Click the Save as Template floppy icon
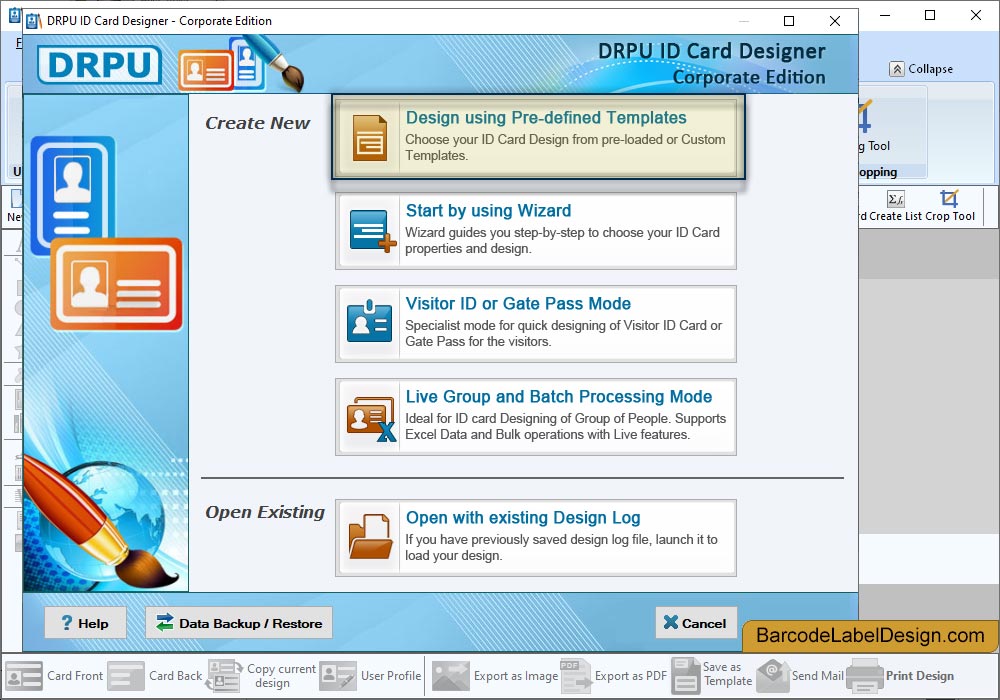 pyautogui.click(x=686, y=676)
